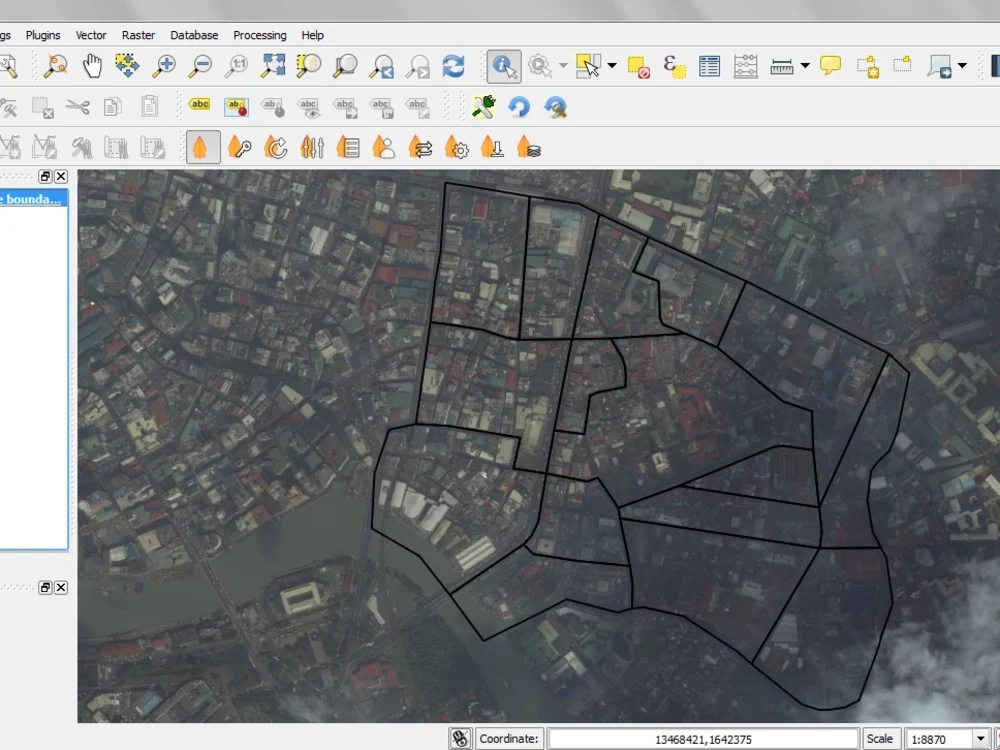
Task: Zoom to native resolution 1:1
Action: coord(236,66)
